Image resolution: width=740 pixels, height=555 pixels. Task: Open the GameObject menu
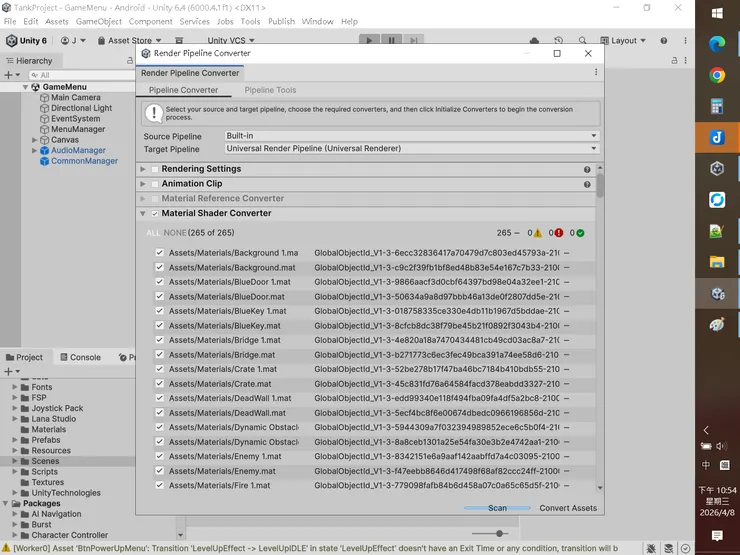[x=99, y=21]
